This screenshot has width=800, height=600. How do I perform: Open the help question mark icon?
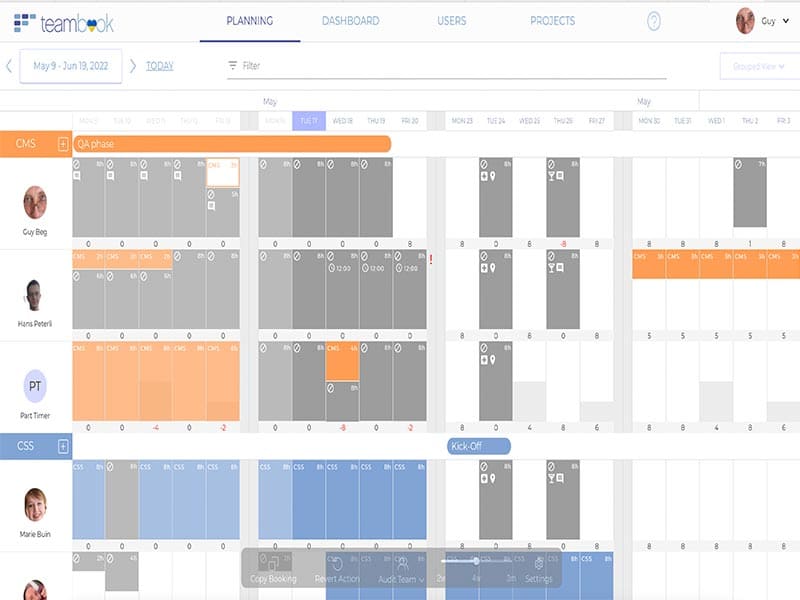click(x=654, y=21)
